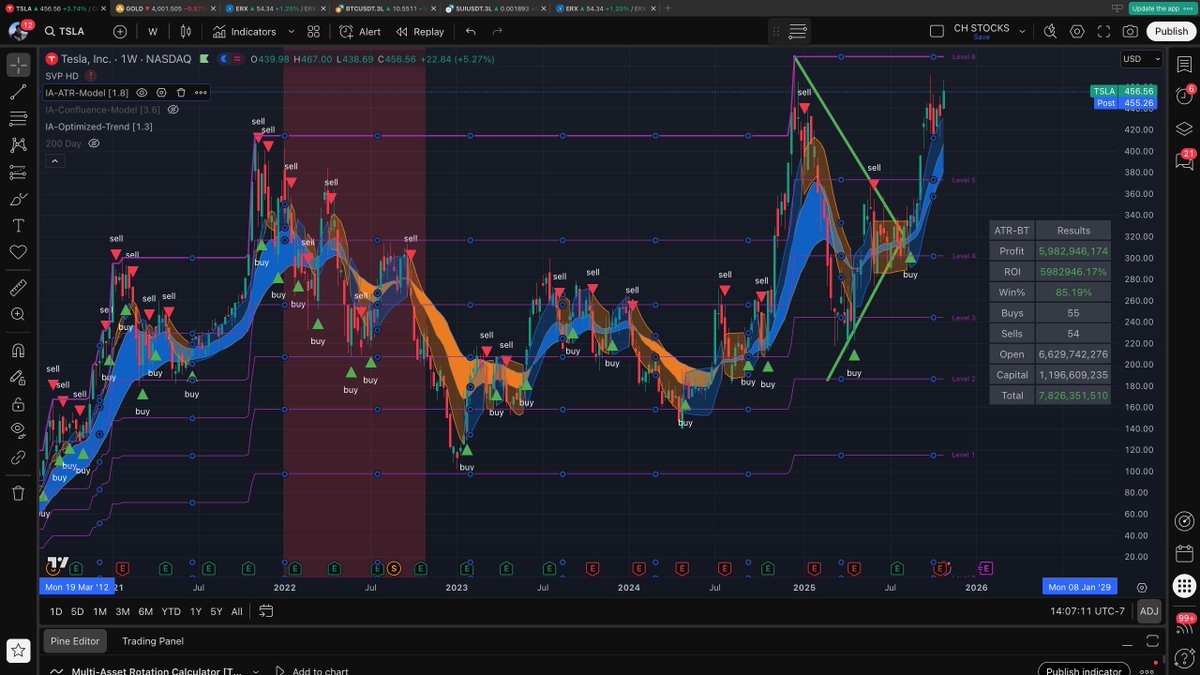Select the trend line drawing tool
Viewport: 1200px width, 675px height.
18,92
